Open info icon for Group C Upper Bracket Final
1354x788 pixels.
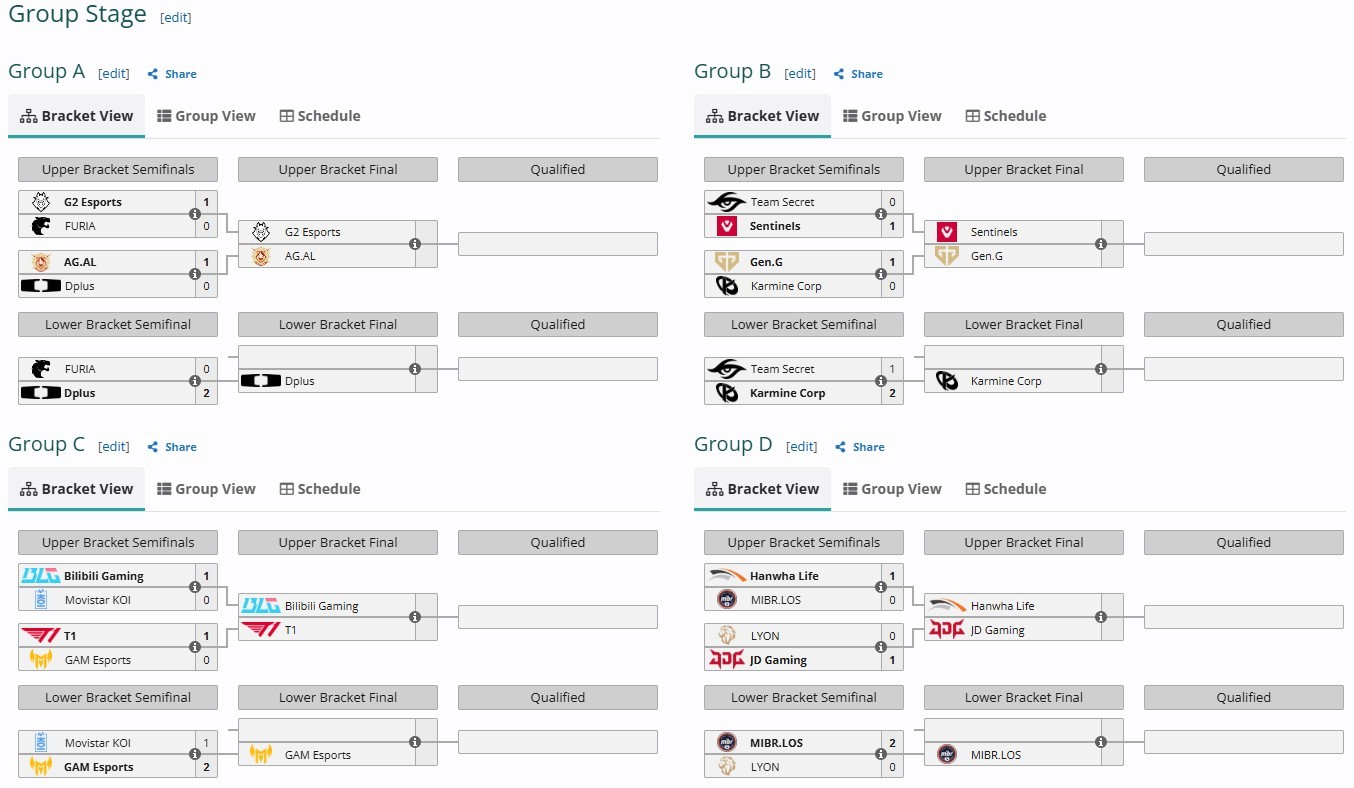click(x=415, y=618)
